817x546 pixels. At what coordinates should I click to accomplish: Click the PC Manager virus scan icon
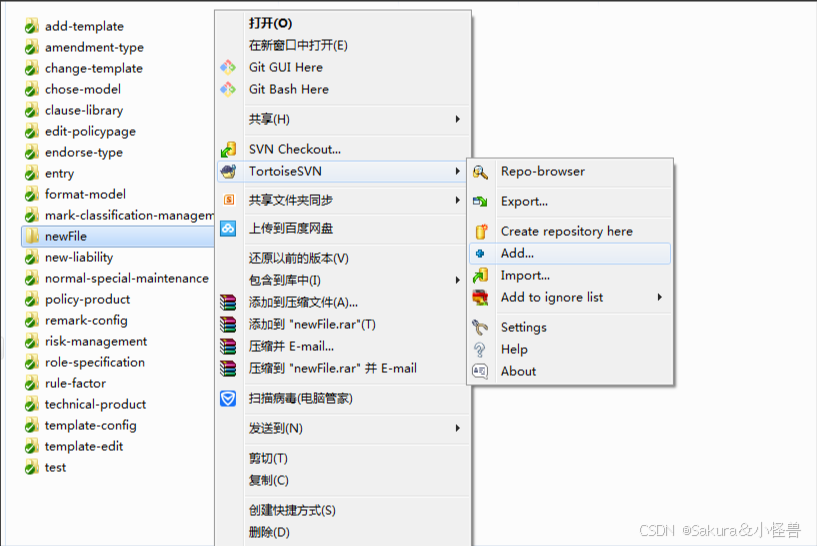228,398
